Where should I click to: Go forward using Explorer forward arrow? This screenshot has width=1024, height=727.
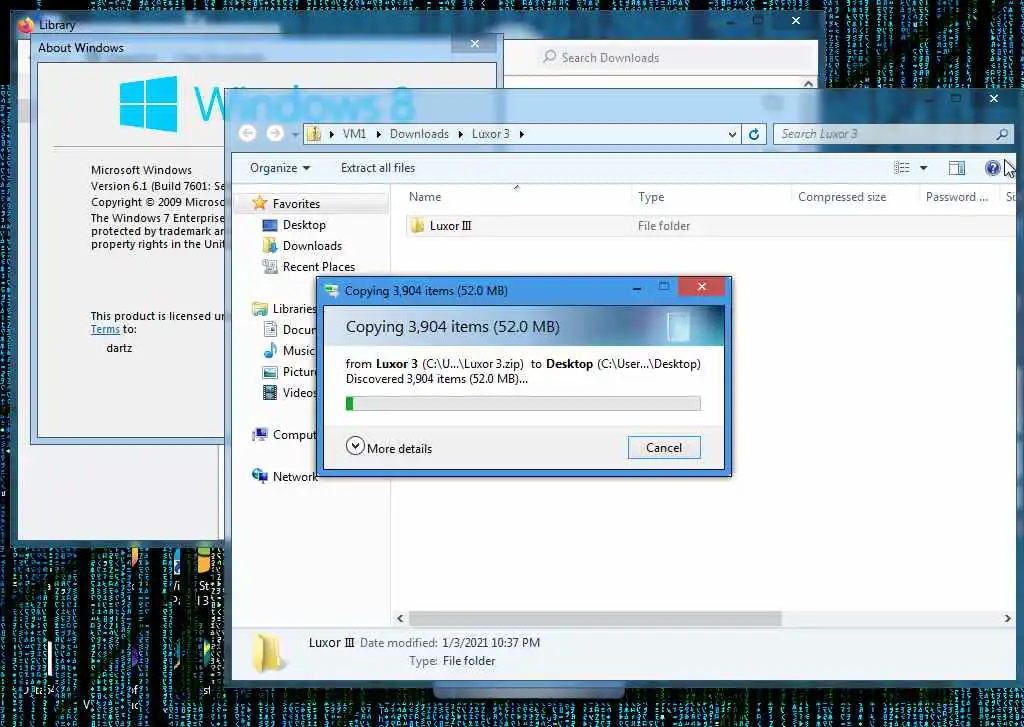(275, 133)
